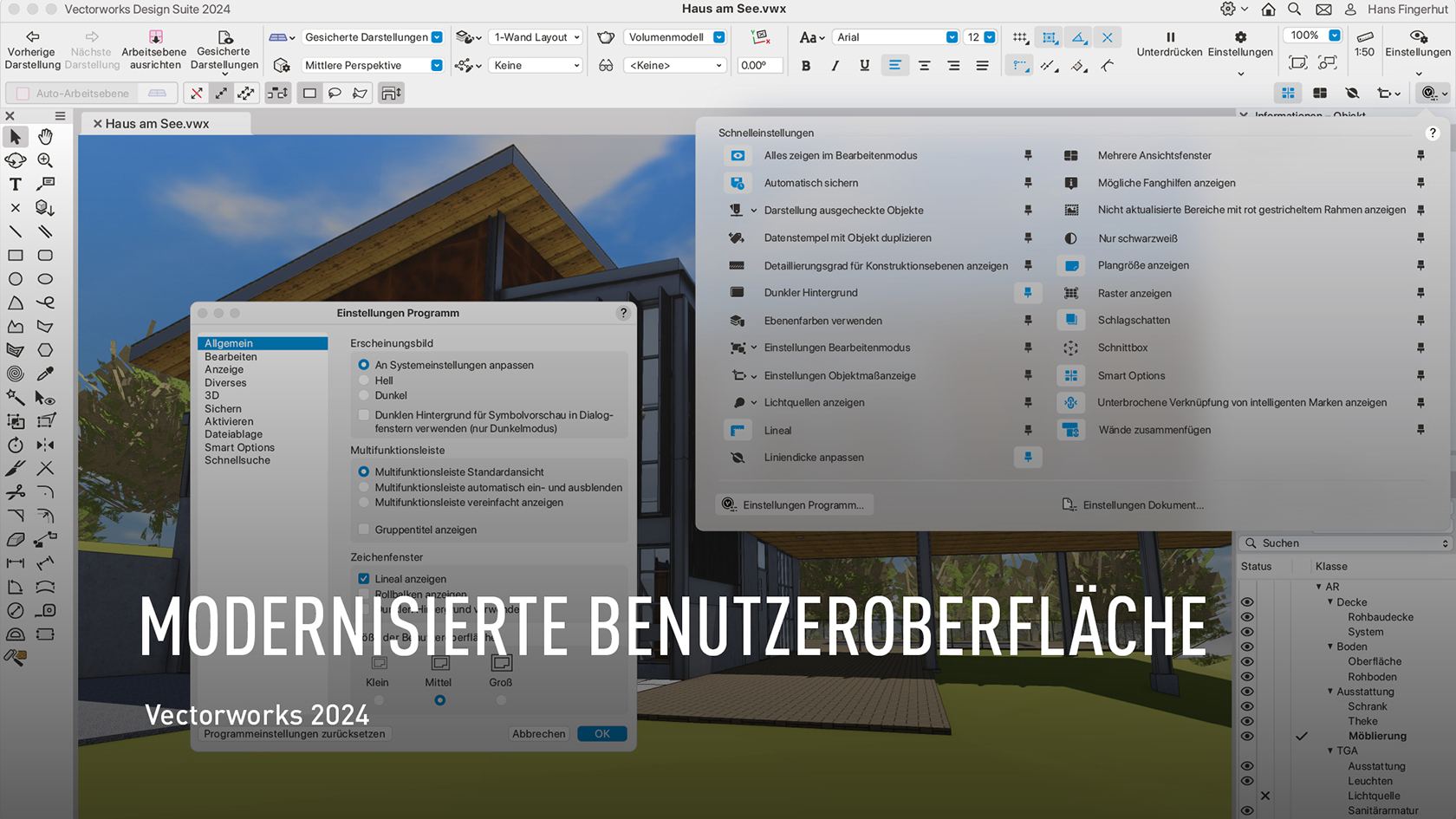Screen dimensions: 1456x819
Task: Open Smart Options settings category
Action: [x=239, y=447]
